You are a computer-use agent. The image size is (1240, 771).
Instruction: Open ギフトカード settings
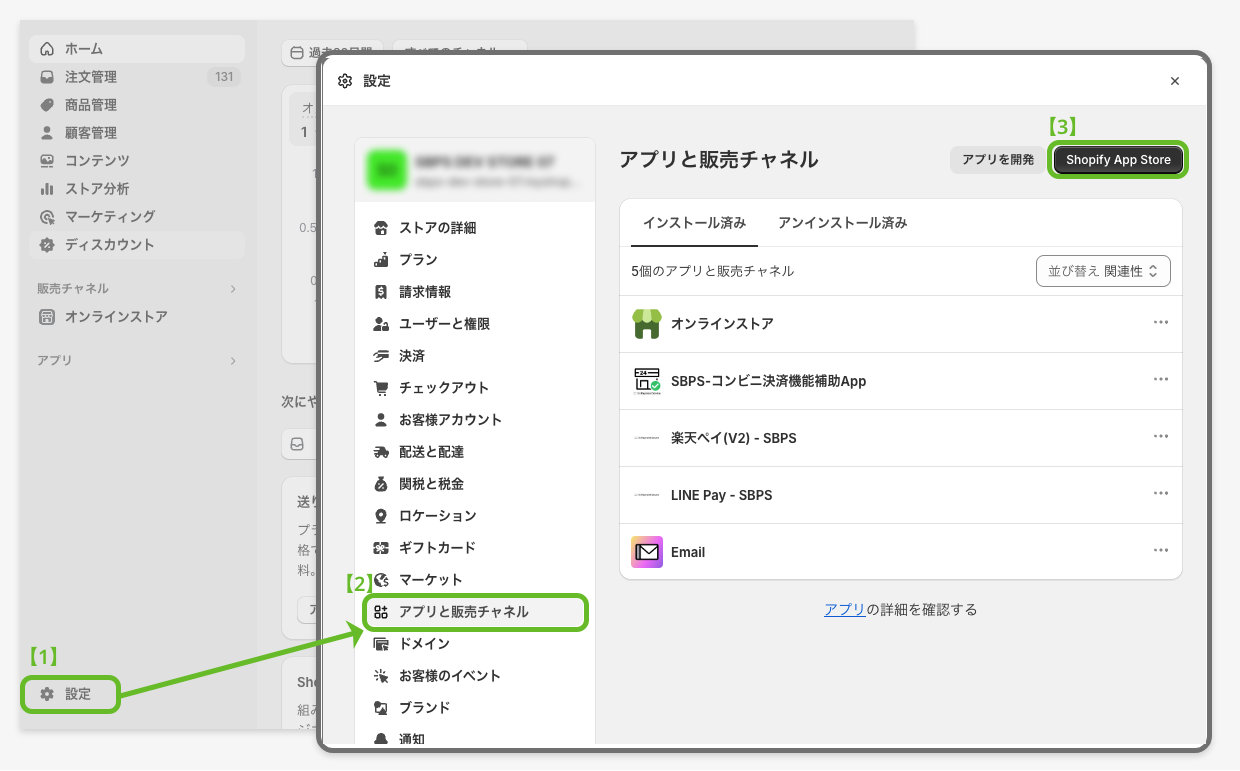click(x=475, y=548)
